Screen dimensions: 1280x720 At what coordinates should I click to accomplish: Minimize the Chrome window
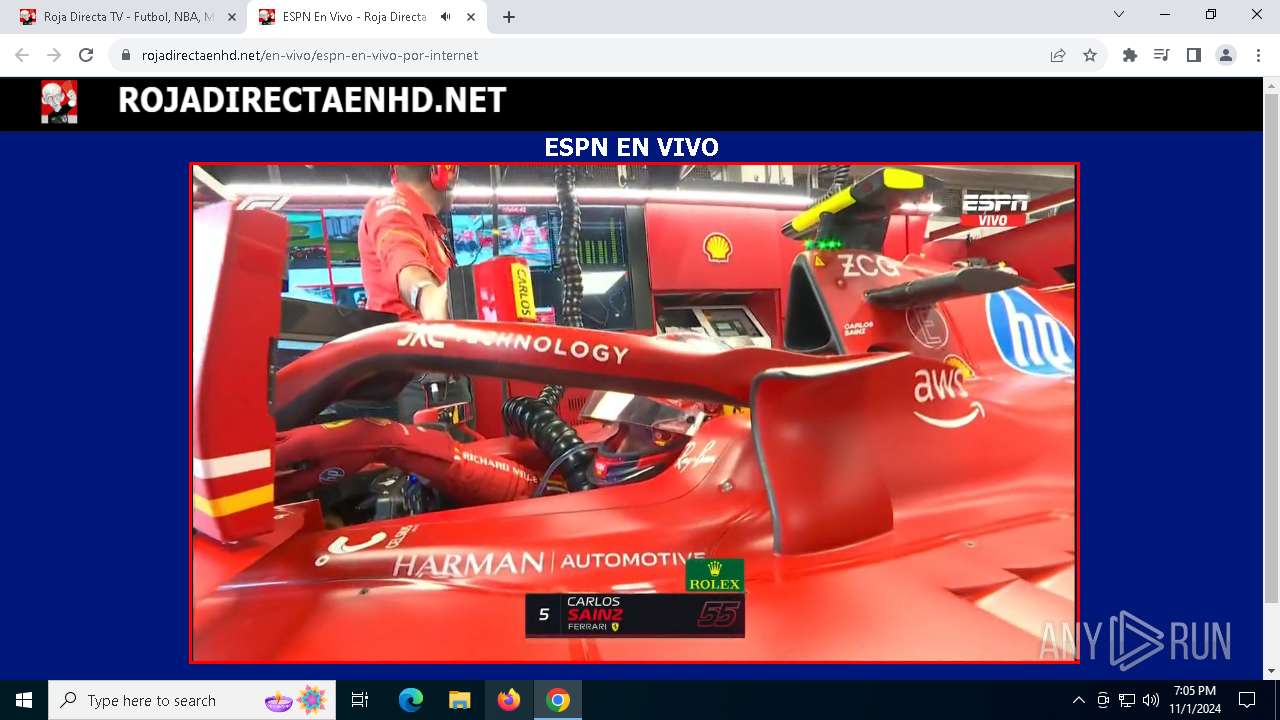click(1165, 14)
